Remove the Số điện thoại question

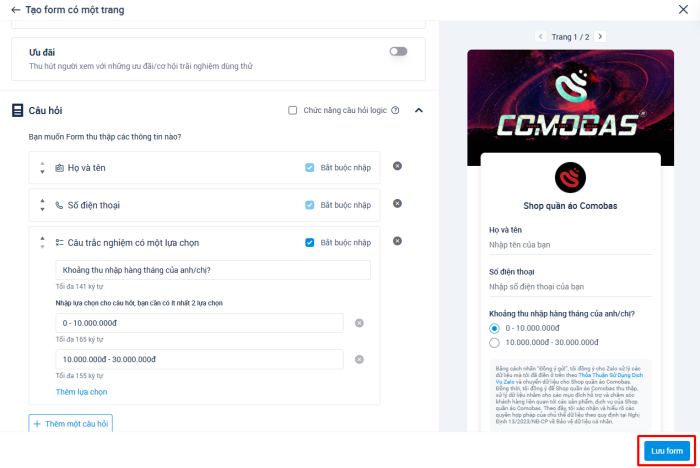click(x=397, y=204)
